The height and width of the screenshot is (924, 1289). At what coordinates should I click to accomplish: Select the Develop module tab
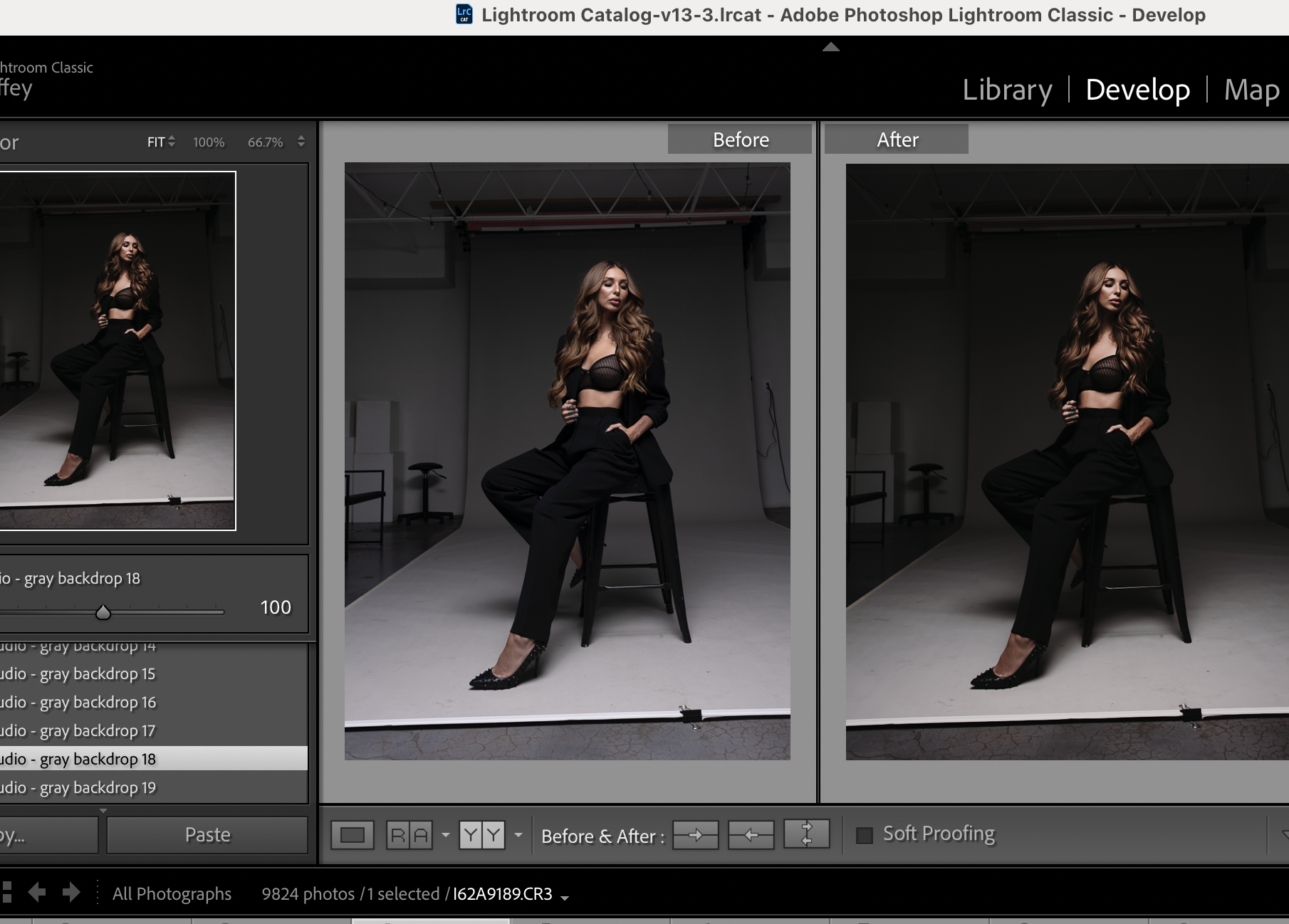coord(1137,90)
